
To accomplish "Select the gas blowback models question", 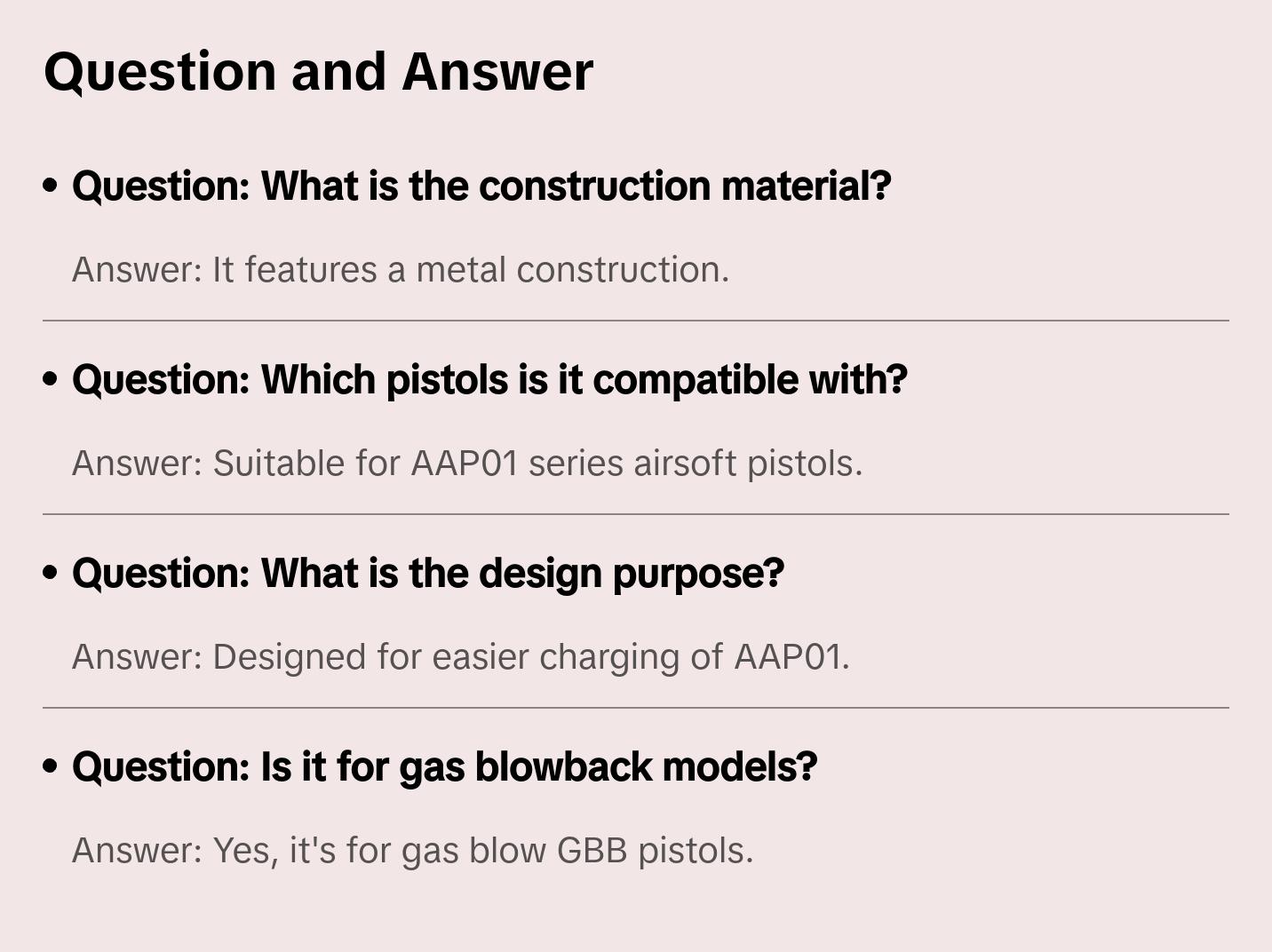I will pyautogui.click(x=444, y=767).
